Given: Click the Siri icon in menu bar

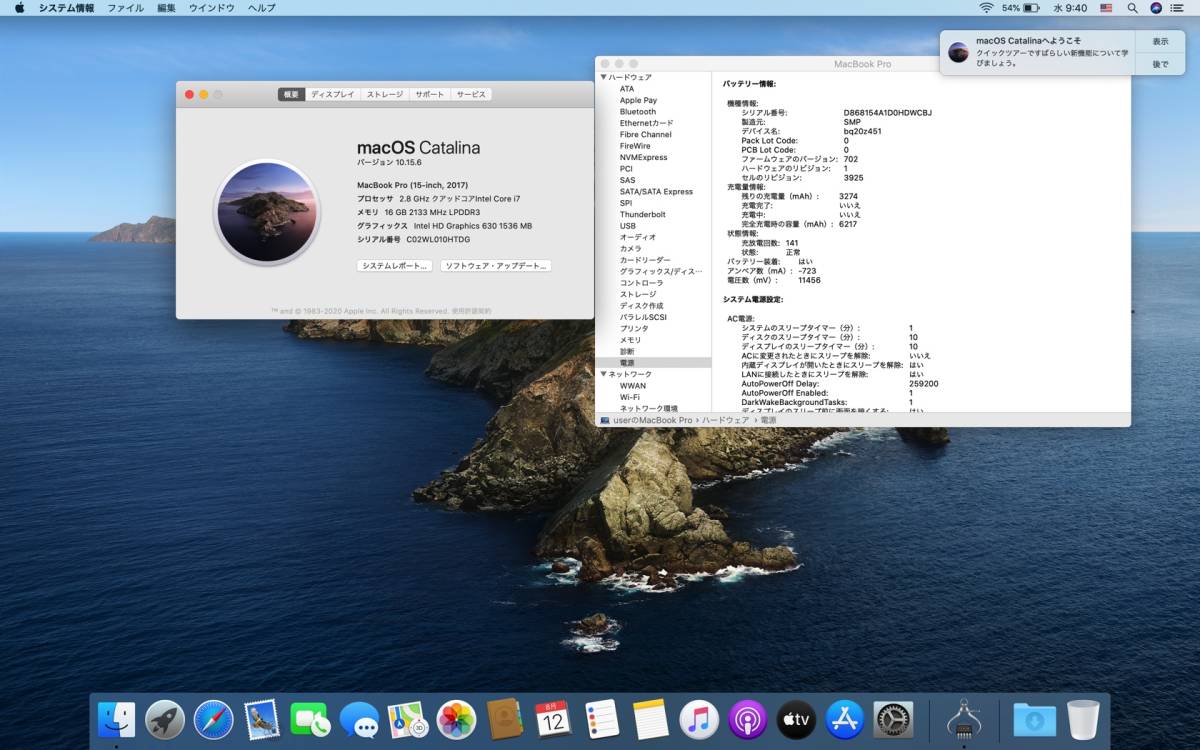Looking at the screenshot, I should pos(1155,8).
